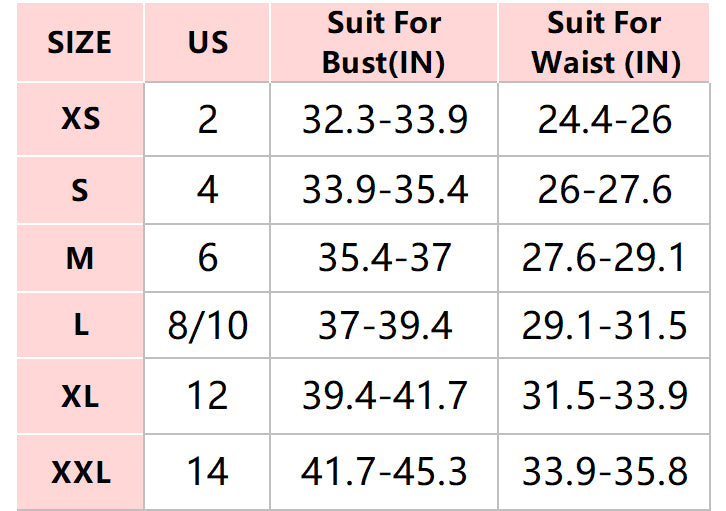Click the SIZE column header
Screen dimensions: 726x511
pos(80,43)
